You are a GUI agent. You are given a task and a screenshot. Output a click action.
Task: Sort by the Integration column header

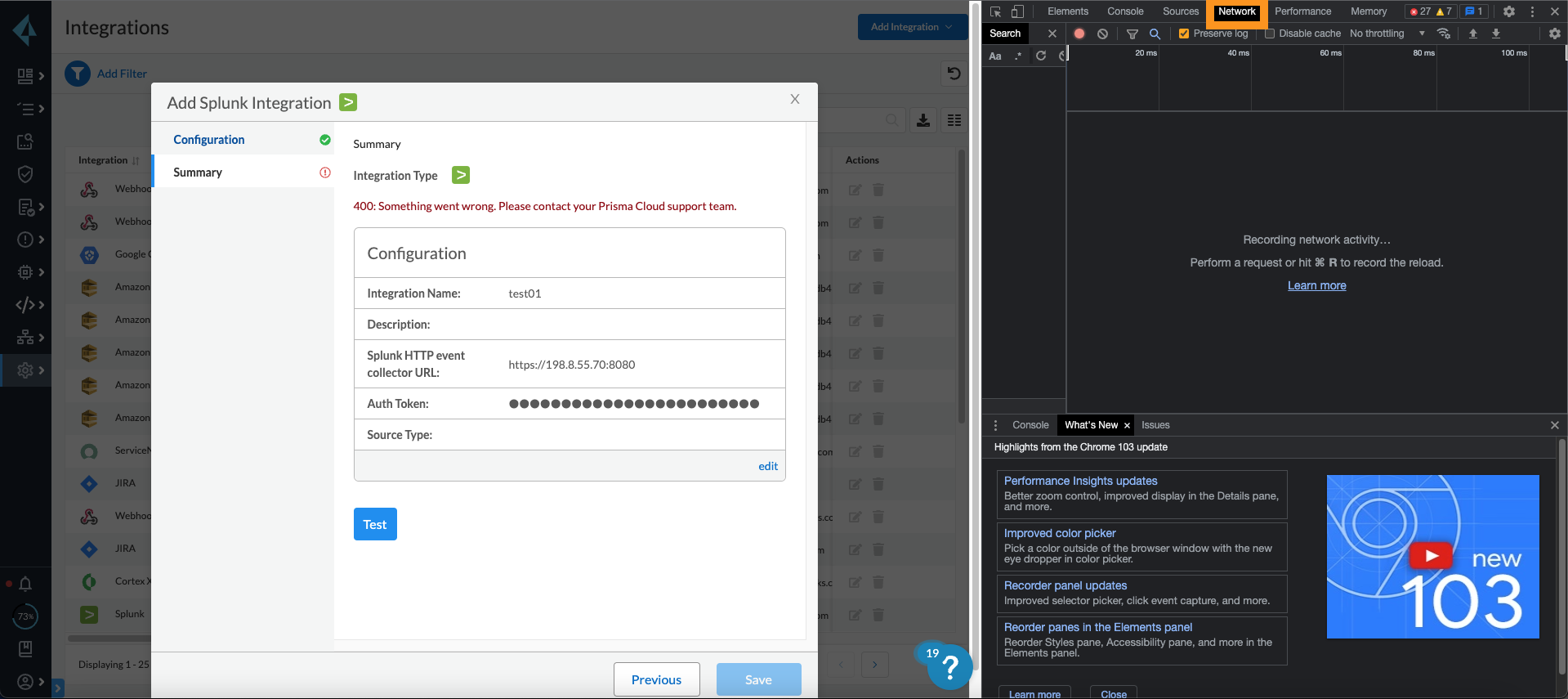109,160
